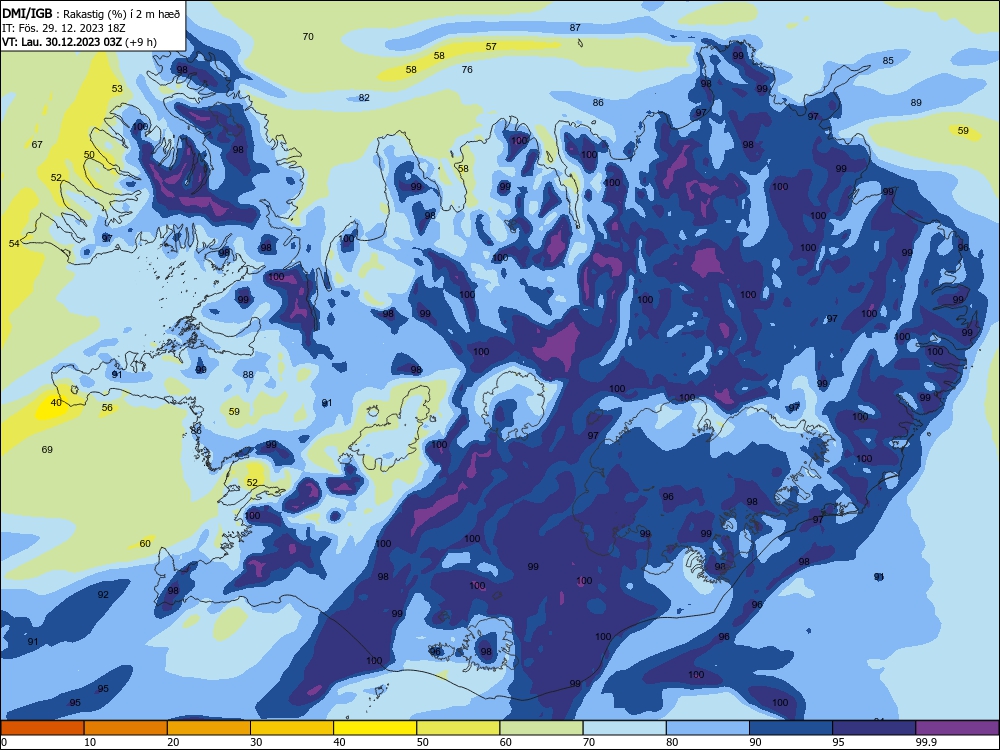This screenshot has height=750, width=1000.
Task: Click the '10' legend tick label
Action: point(90,742)
